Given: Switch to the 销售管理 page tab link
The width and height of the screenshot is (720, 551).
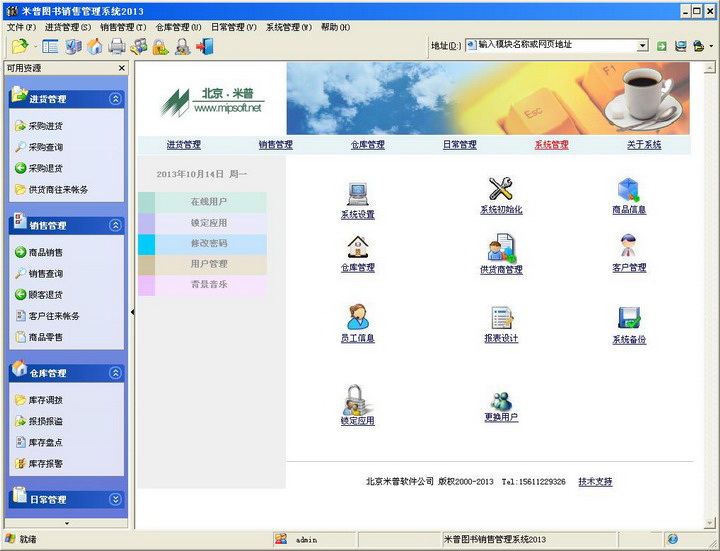Looking at the screenshot, I should [x=276, y=145].
